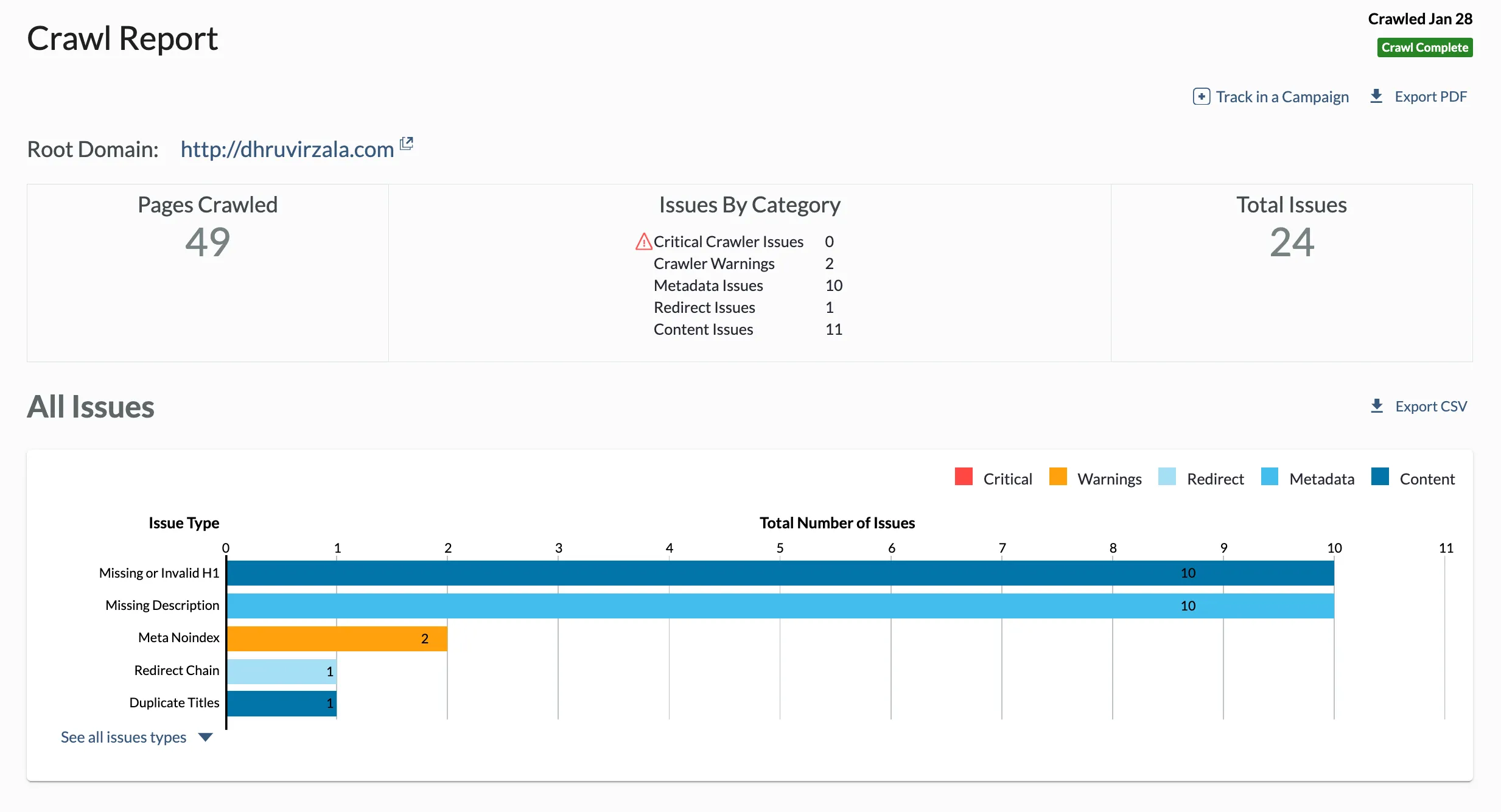Screen dimensions: 1501x812
Task: Click the Export PDF download icon
Action: point(1376,96)
